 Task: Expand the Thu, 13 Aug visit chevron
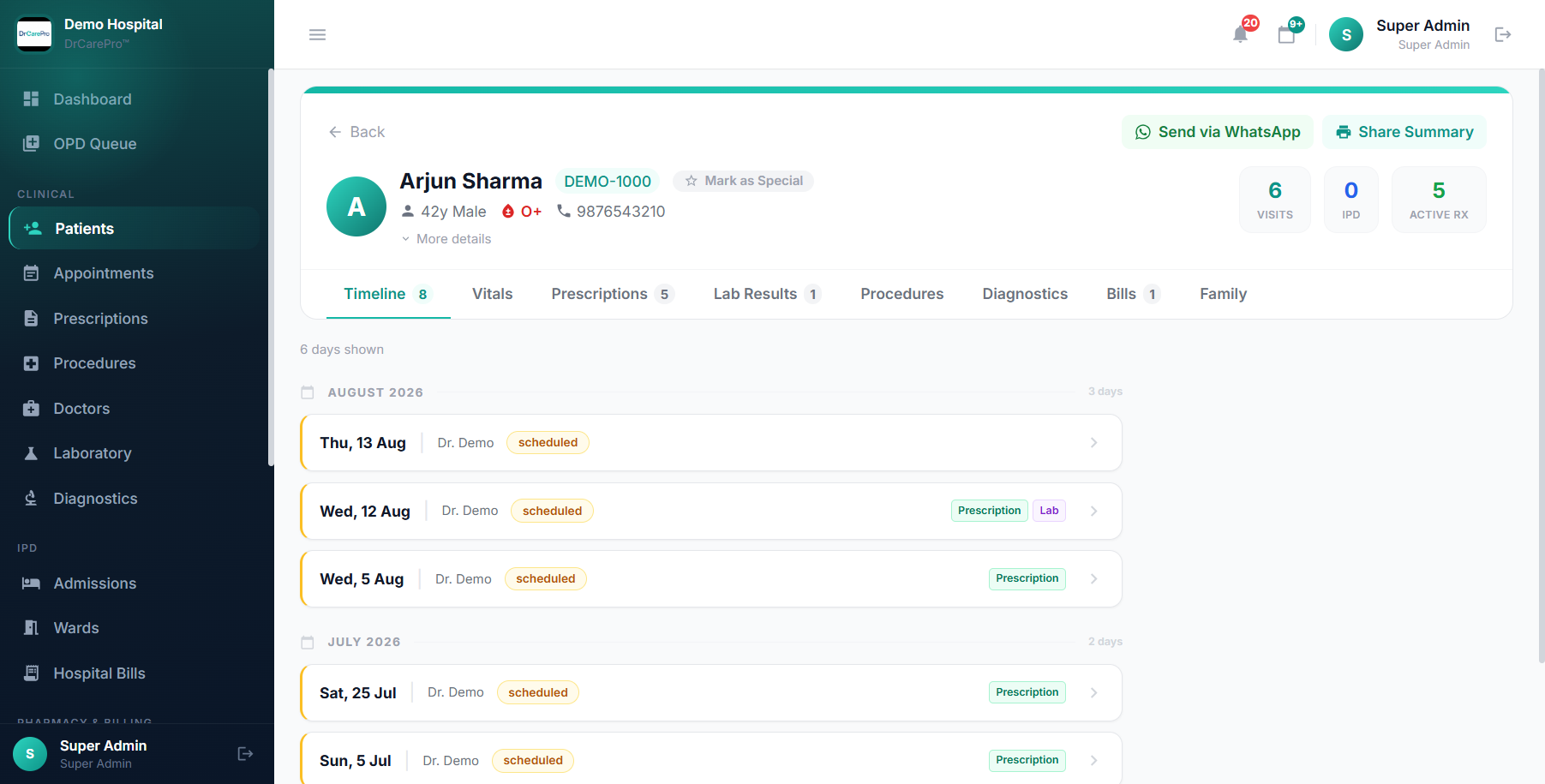coord(1093,443)
